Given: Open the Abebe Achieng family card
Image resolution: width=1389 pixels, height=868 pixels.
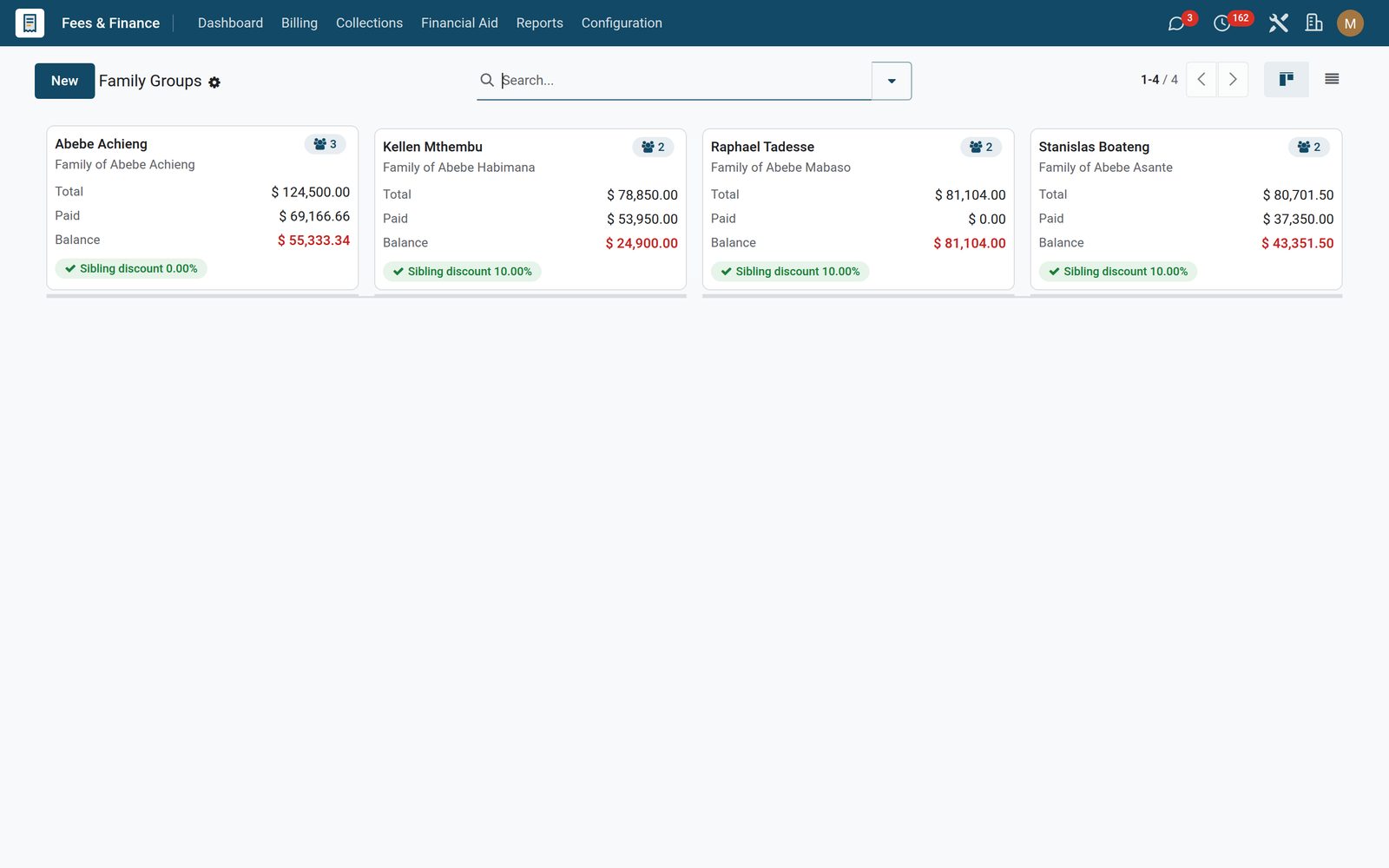Looking at the screenshot, I should coord(202,207).
